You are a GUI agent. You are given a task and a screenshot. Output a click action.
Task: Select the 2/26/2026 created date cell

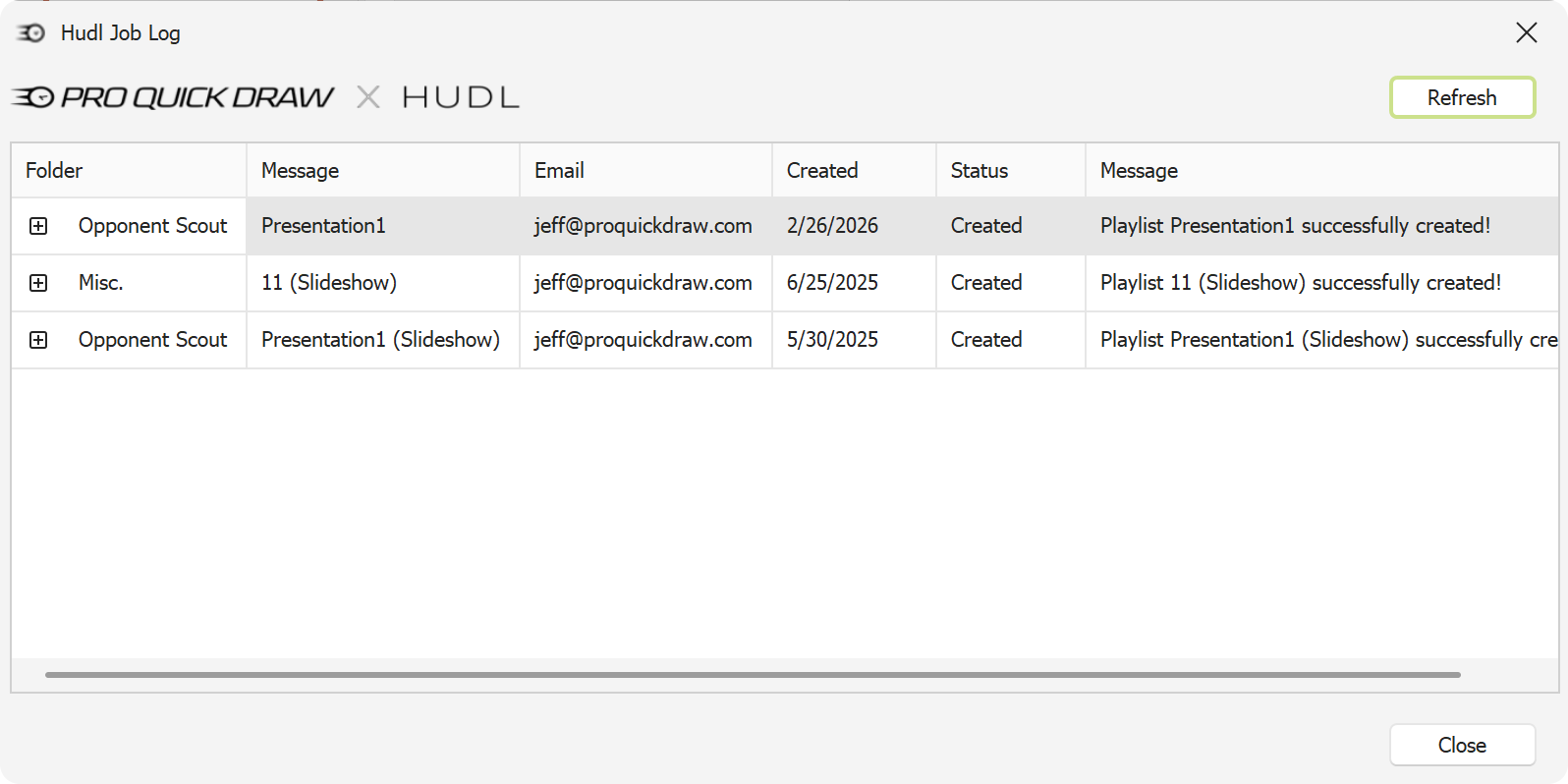(832, 226)
